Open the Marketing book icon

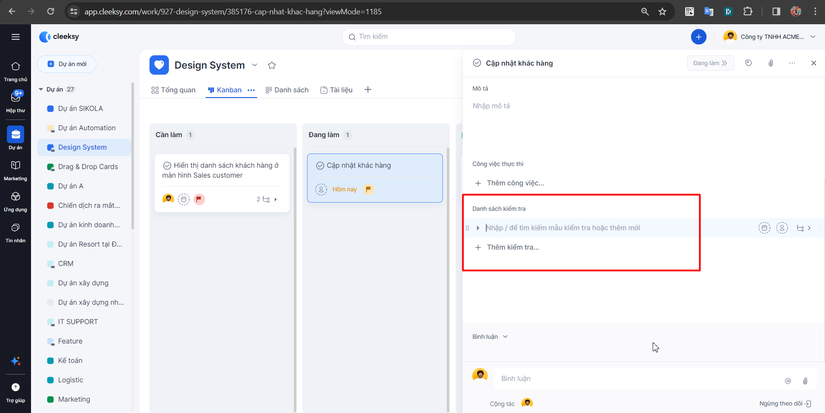coord(15,165)
